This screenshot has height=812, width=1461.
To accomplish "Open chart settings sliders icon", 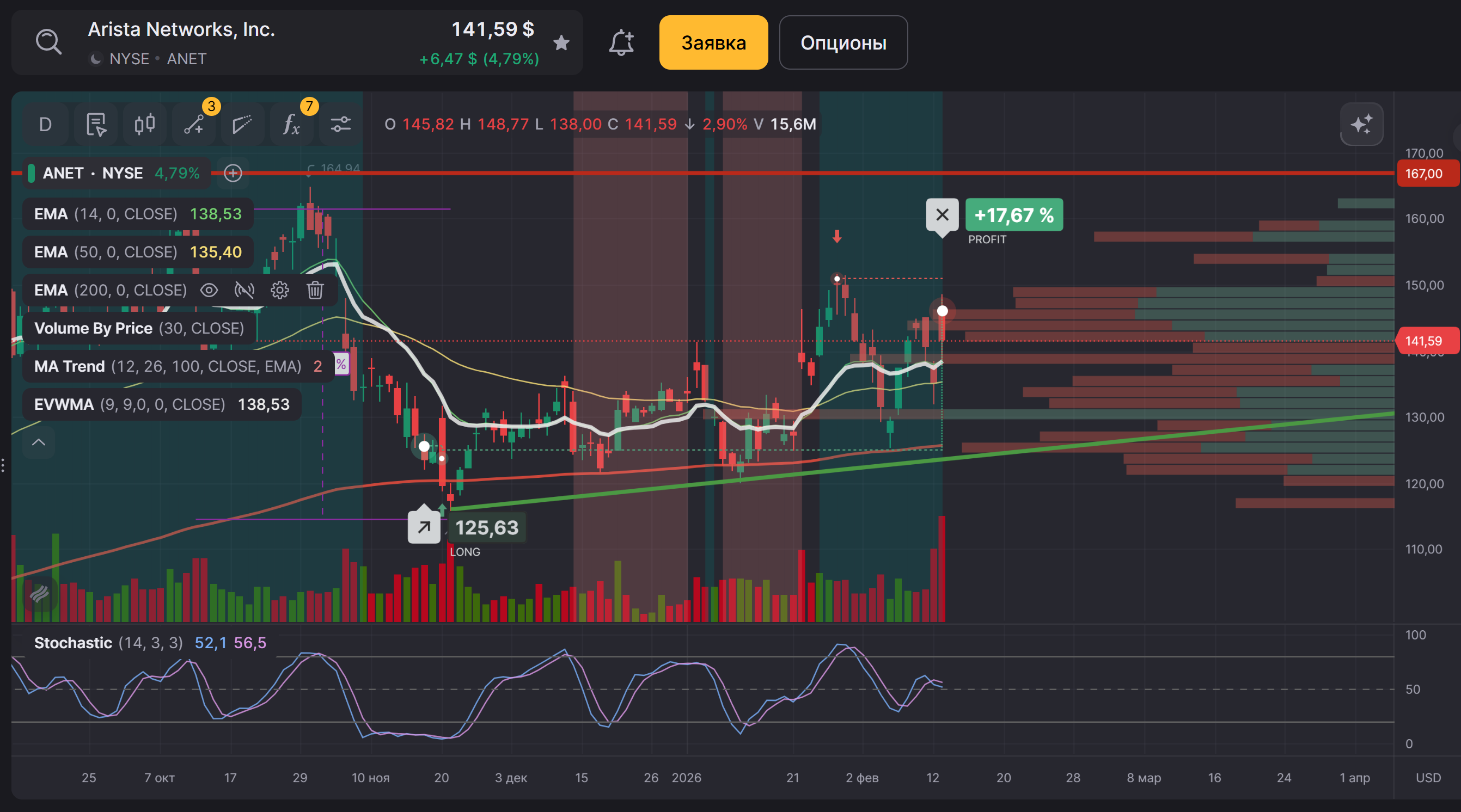I will (x=340, y=124).
